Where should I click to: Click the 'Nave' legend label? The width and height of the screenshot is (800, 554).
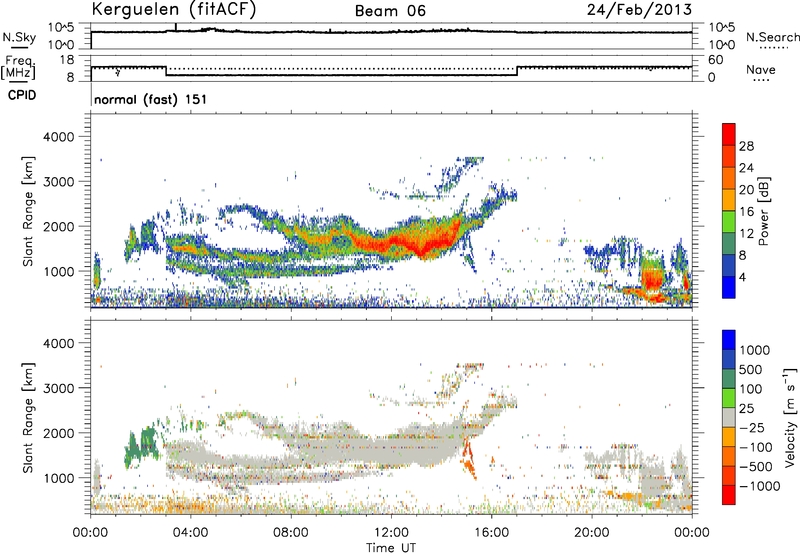click(761, 69)
